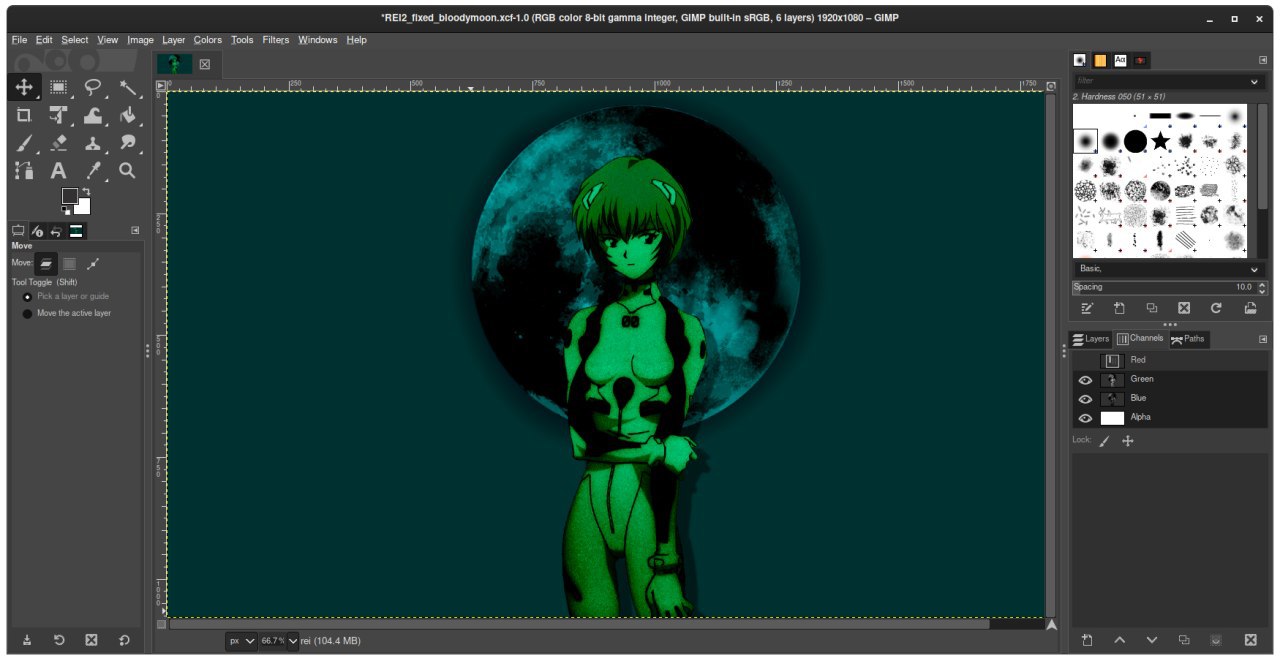Set Move mode to layer
Image resolution: width=1280 pixels, height=661 pixels.
[x=46, y=264]
